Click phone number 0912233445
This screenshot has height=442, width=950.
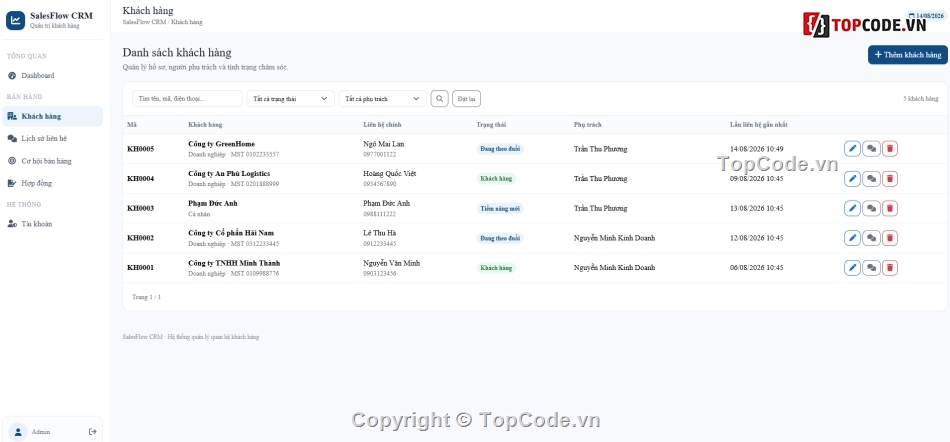click(380, 243)
